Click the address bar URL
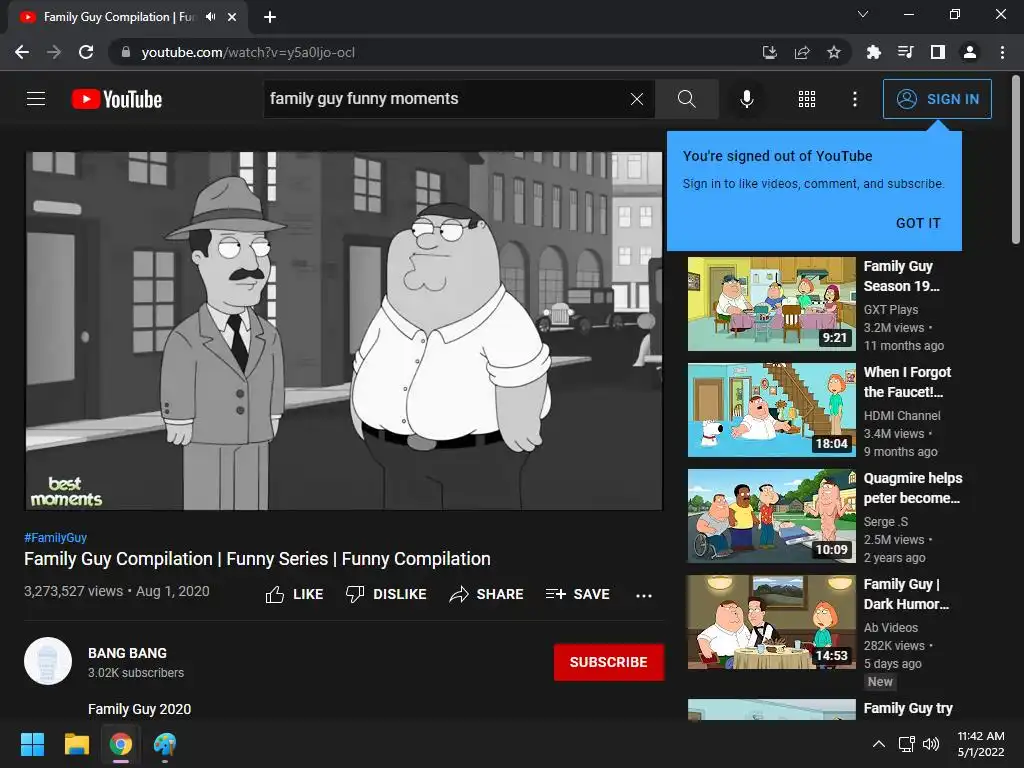Viewport: 1024px width, 768px height. (248, 52)
